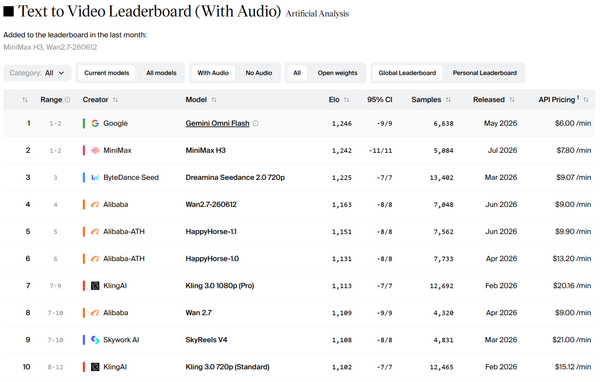
Task: Sort the Samples column
Action: [448, 100]
